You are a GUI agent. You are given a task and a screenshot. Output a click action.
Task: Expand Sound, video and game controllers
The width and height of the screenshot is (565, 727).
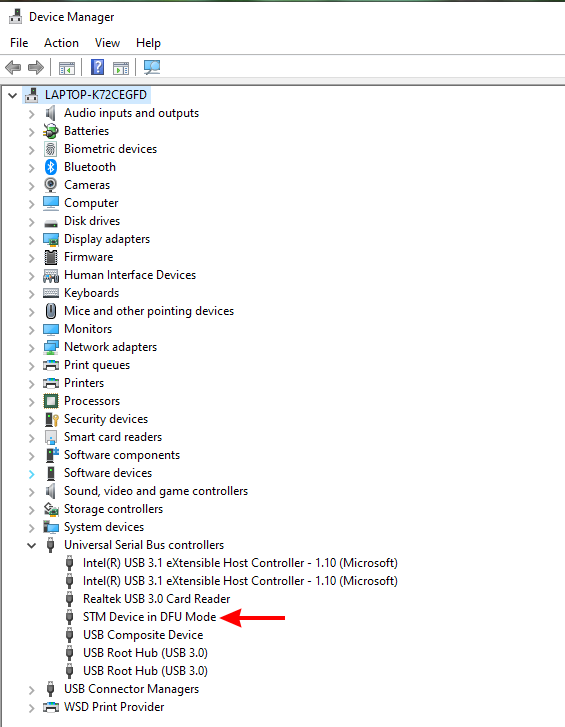(x=32, y=492)
